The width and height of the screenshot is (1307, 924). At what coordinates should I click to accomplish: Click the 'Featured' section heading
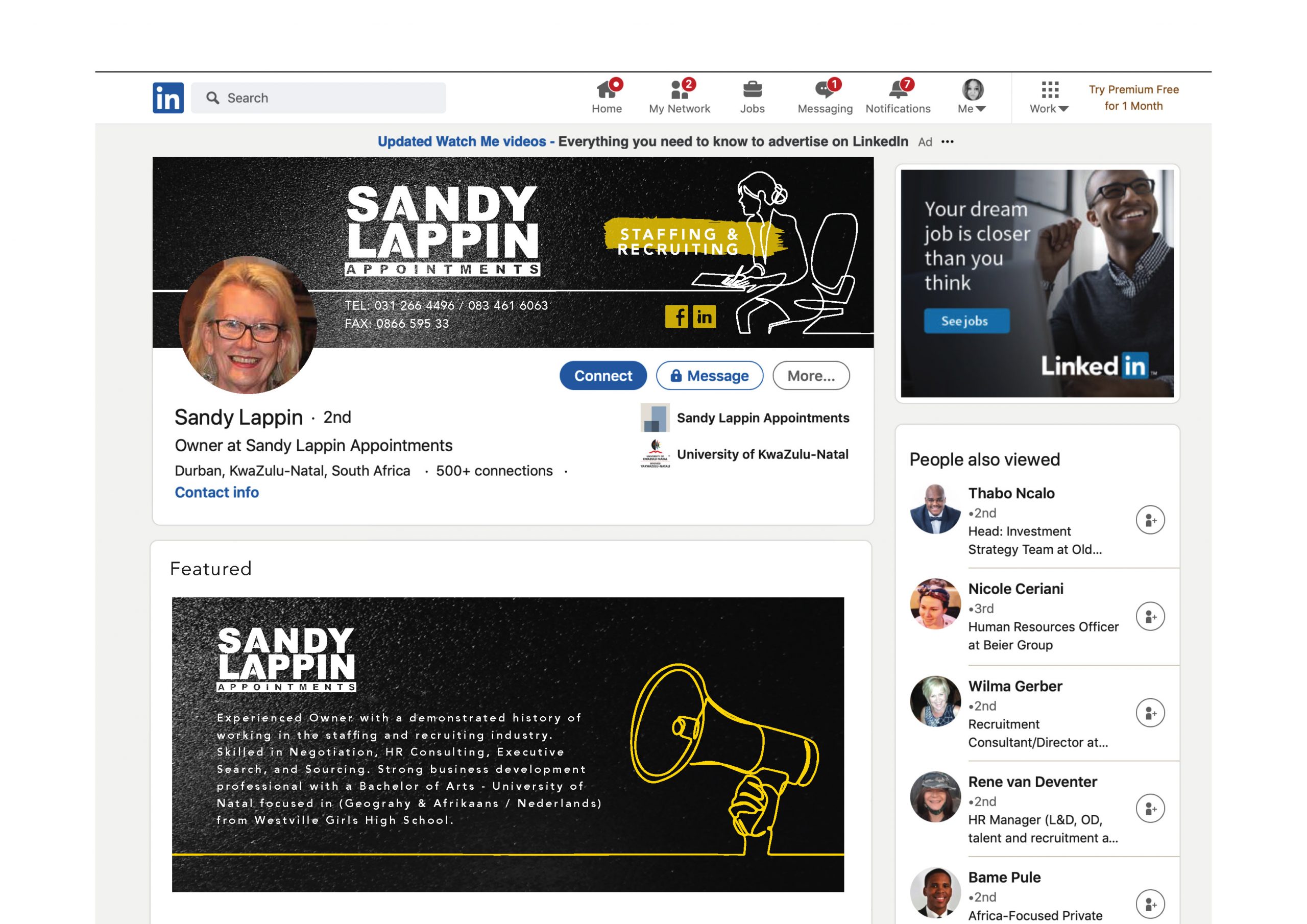211,569
